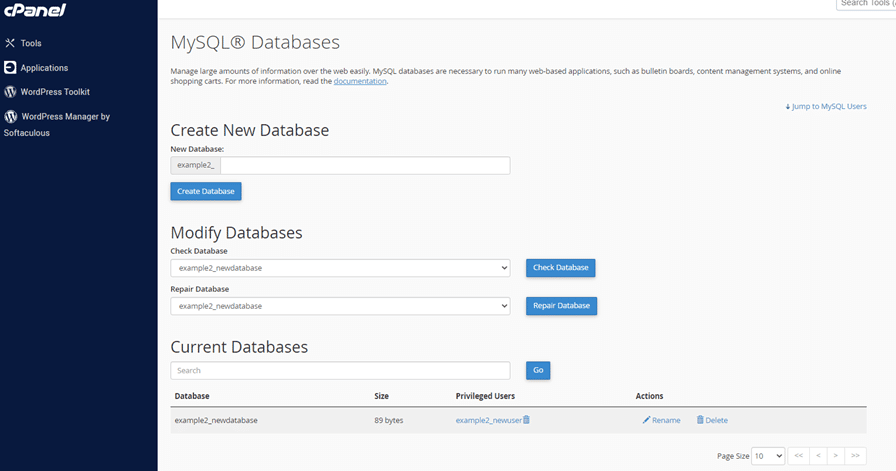The width and height of the screenshot is (896, 471).
Task: Click the Create New Database heading
Action: point(250,130)
